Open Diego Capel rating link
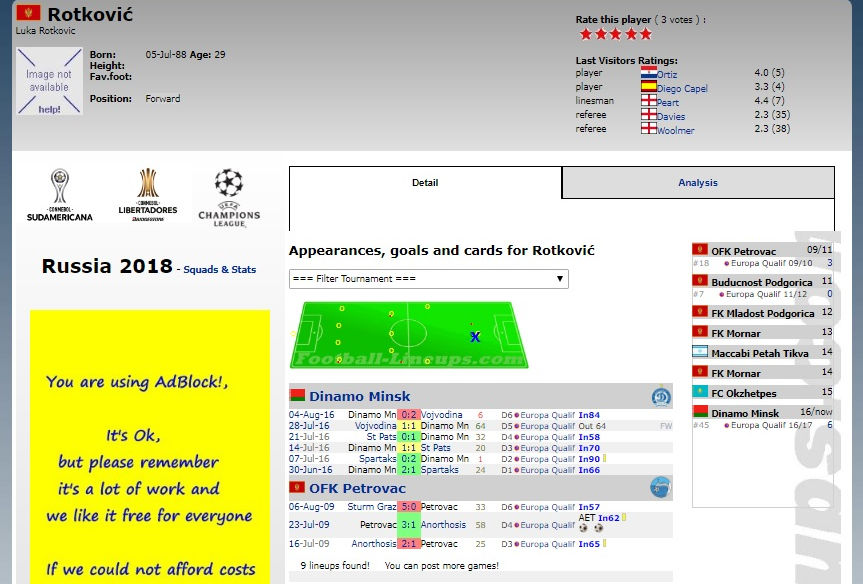This screenshot has width=863, height=584. pos(682,89)
